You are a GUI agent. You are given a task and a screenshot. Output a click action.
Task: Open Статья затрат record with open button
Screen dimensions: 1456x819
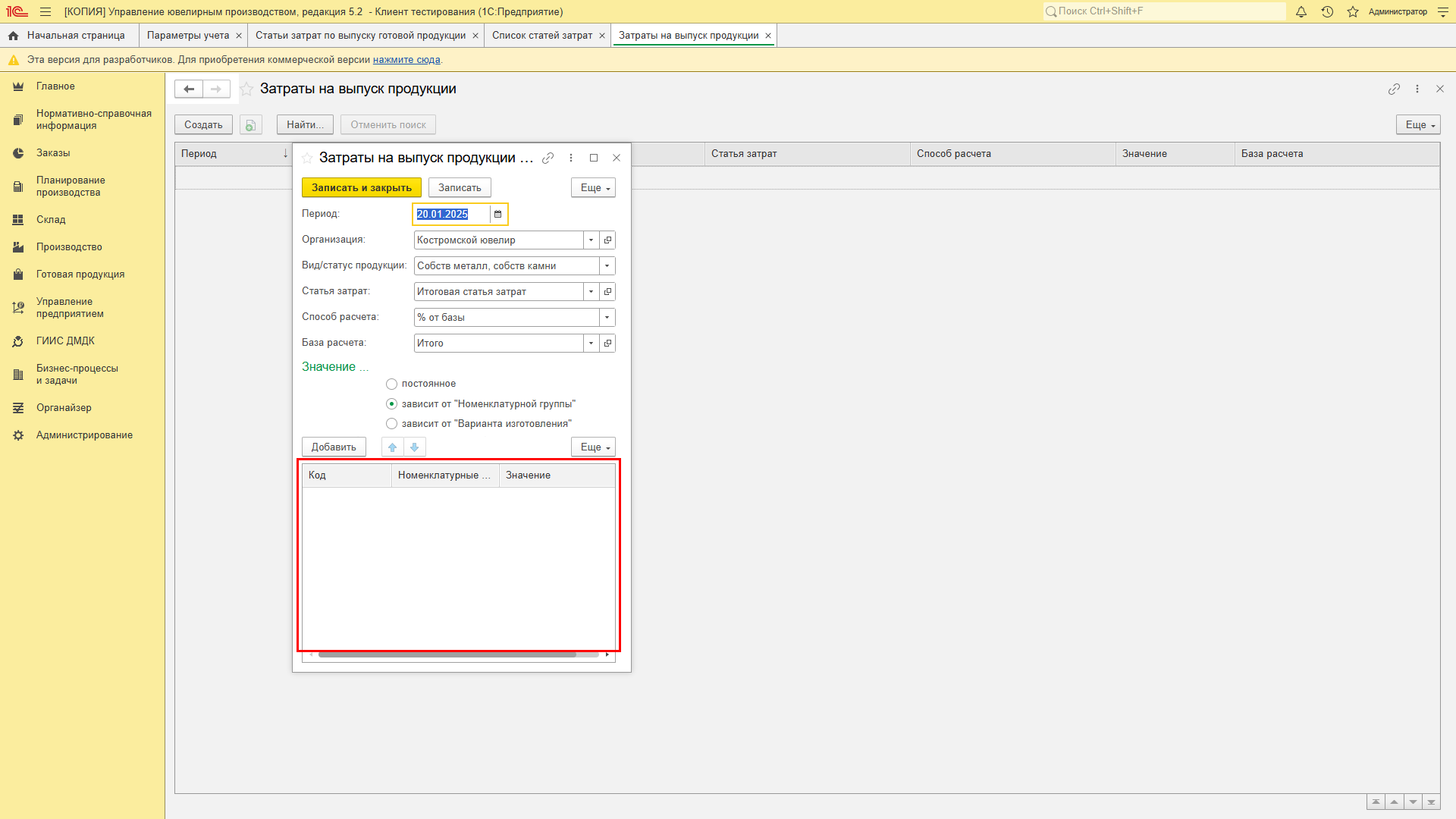[x=607, y=292]
